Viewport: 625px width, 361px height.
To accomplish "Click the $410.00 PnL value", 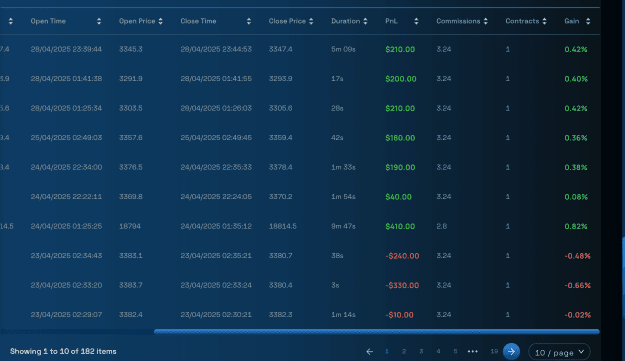I will 400,226.
